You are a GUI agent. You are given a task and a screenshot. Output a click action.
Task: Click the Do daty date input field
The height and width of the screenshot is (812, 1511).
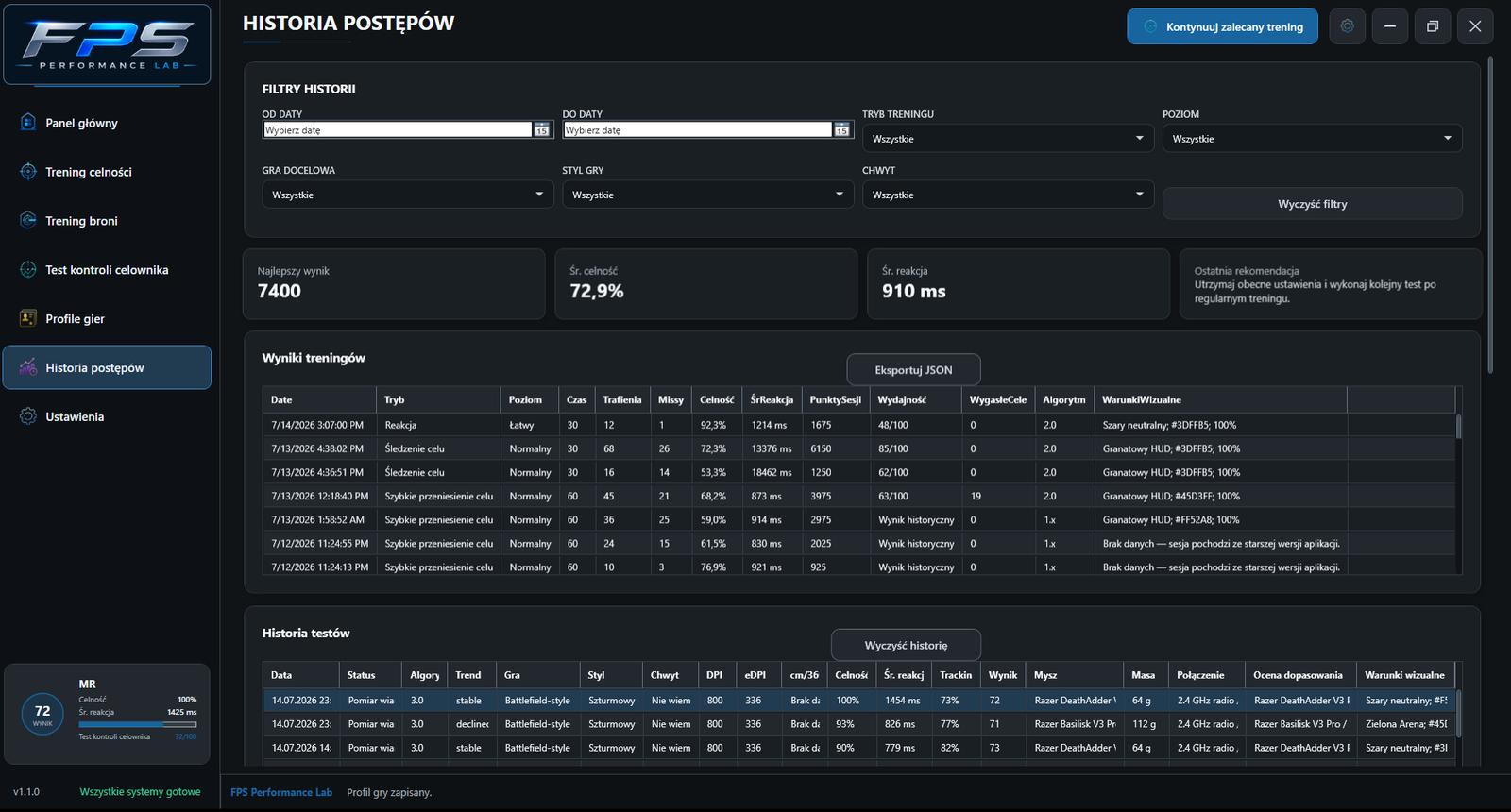698,130
